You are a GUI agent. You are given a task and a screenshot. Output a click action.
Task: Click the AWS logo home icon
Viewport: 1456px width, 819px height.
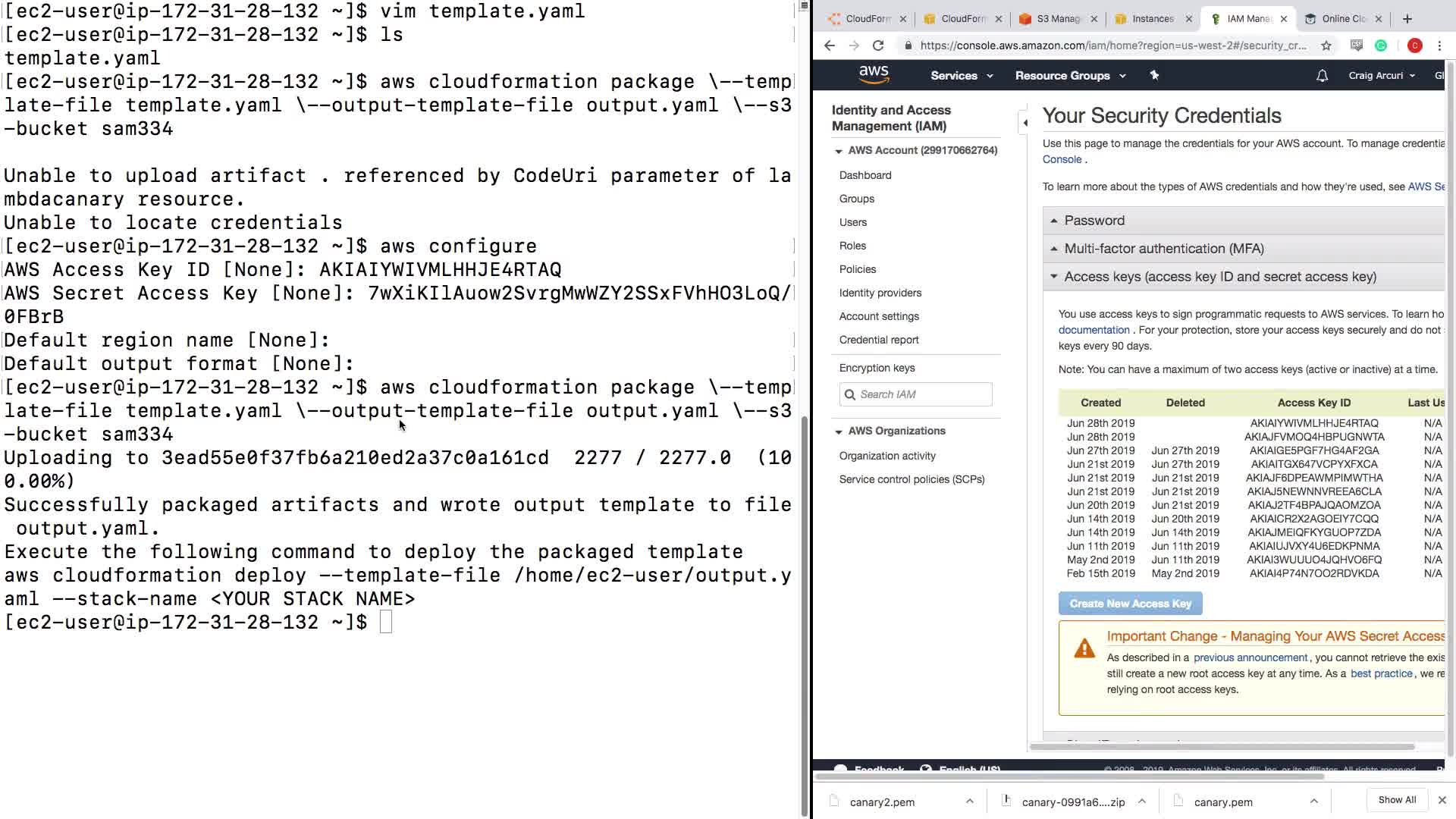point(874,74)
